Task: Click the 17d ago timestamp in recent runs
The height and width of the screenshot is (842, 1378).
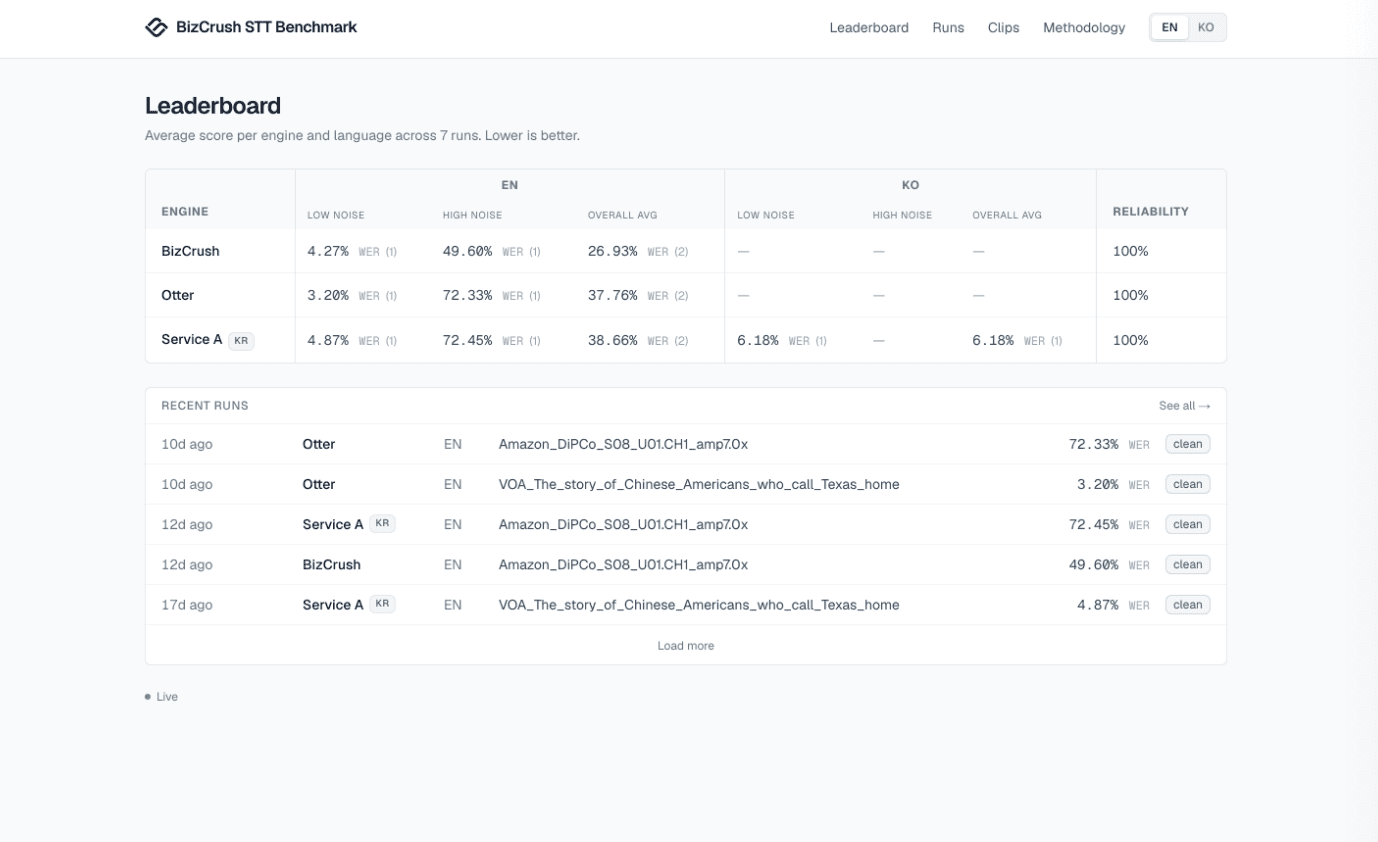Action: tap(187, 604)
